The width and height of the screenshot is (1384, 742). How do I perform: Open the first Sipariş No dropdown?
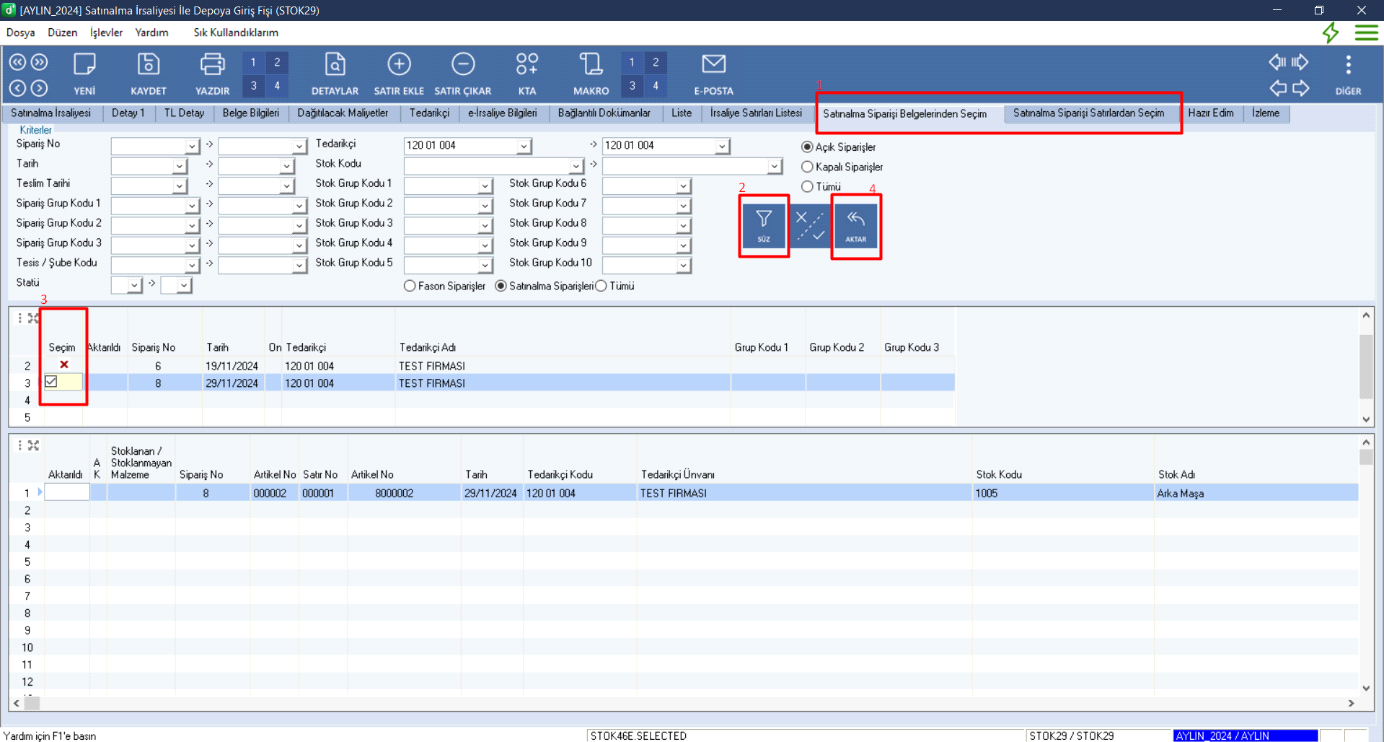coord(192,146)
